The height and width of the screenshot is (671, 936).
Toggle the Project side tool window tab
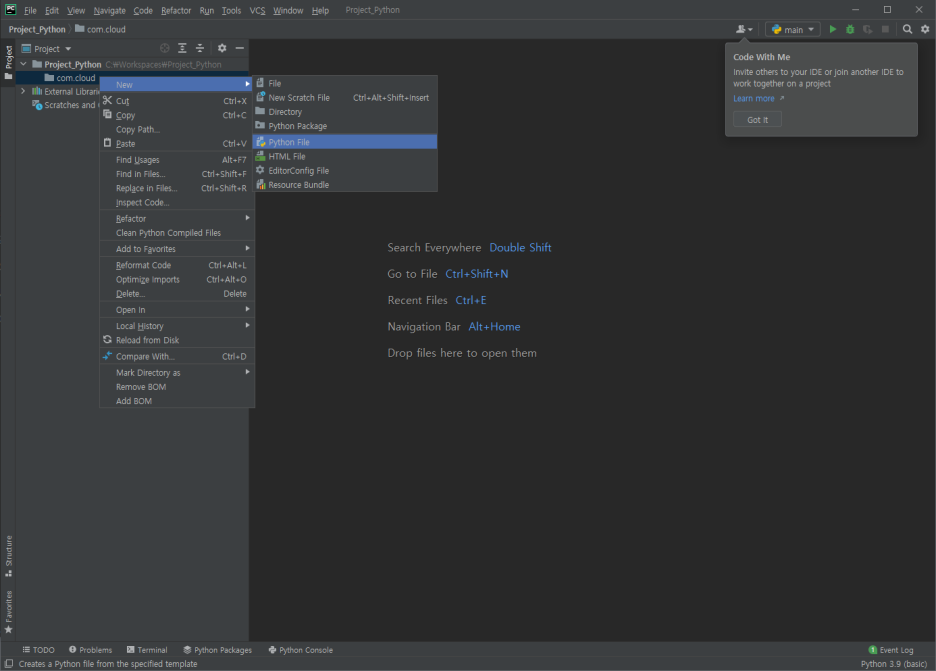click(8, 62)
